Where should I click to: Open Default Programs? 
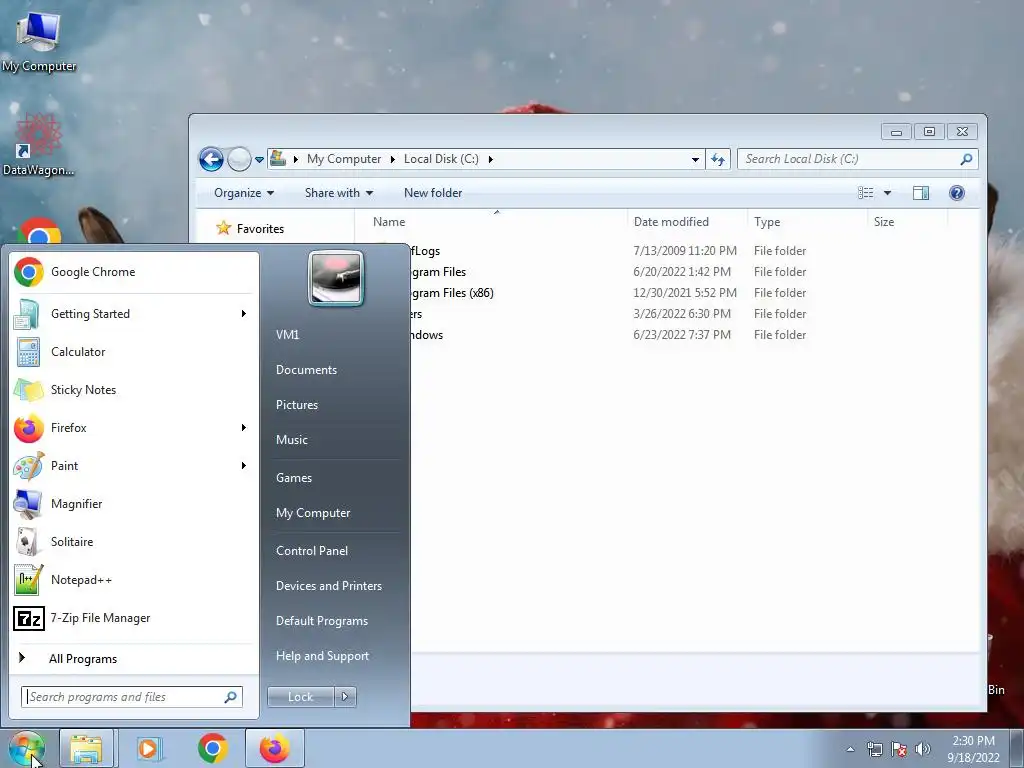click(x=321, y=621)
